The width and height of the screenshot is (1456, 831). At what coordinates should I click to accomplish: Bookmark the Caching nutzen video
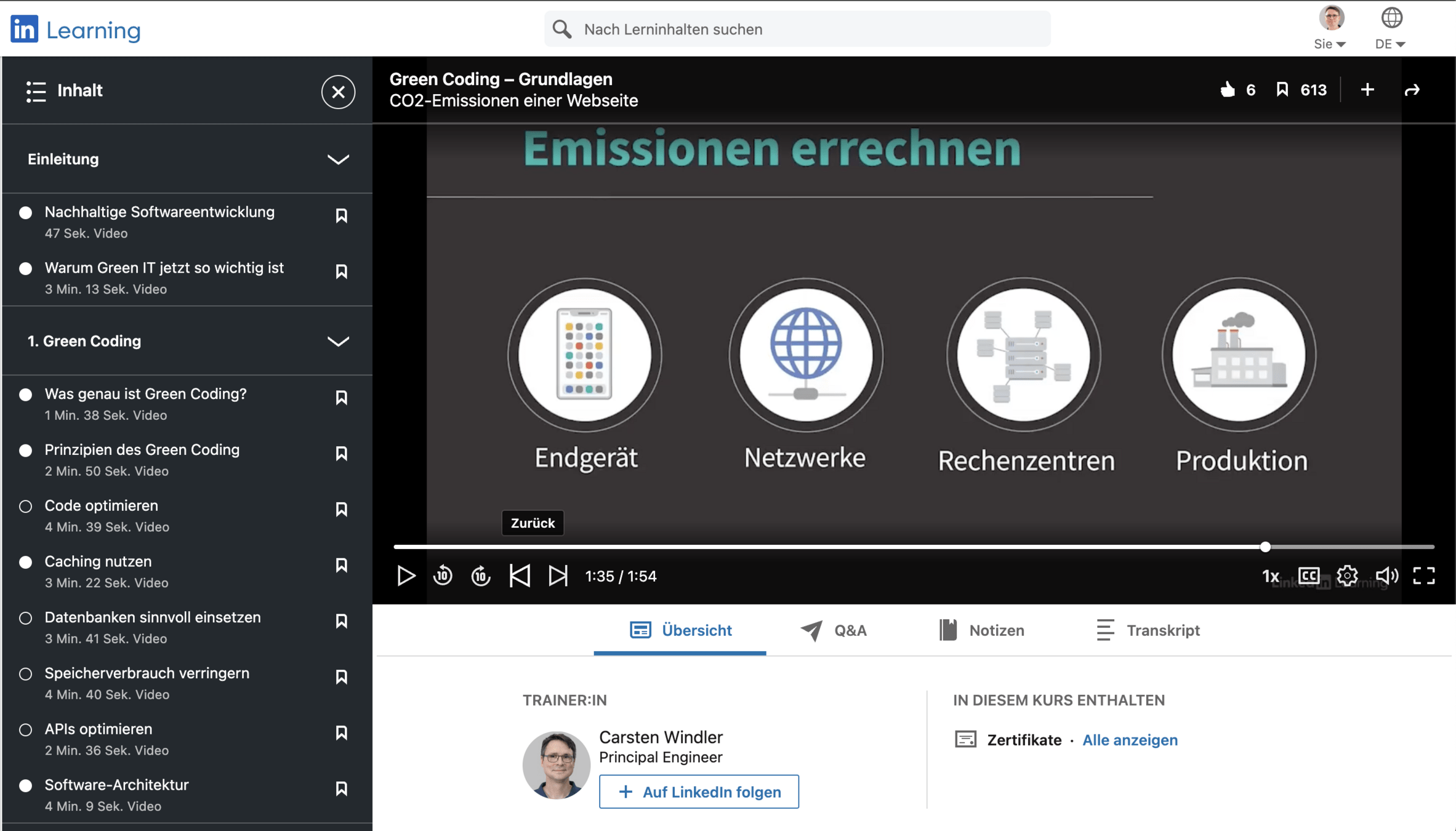[341, 565]
